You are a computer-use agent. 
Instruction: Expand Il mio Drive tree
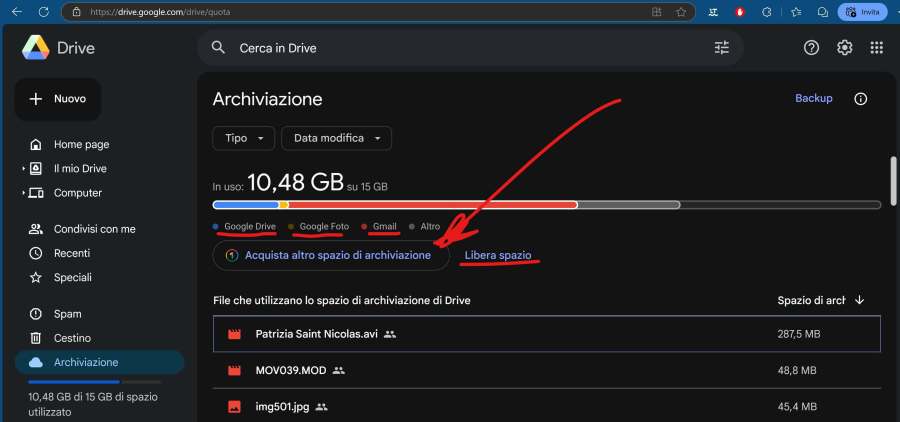coord(24,169)
